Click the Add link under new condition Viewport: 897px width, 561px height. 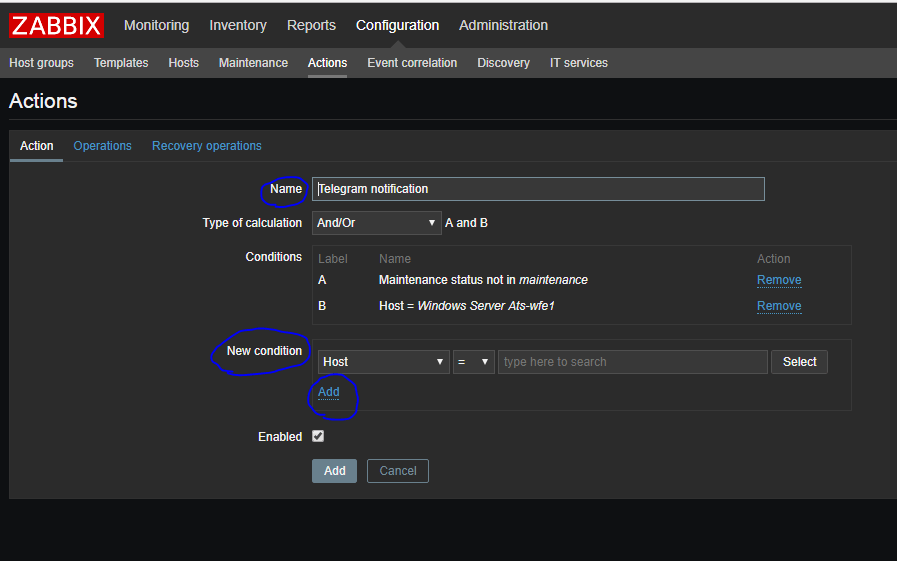tap(329, 392)
